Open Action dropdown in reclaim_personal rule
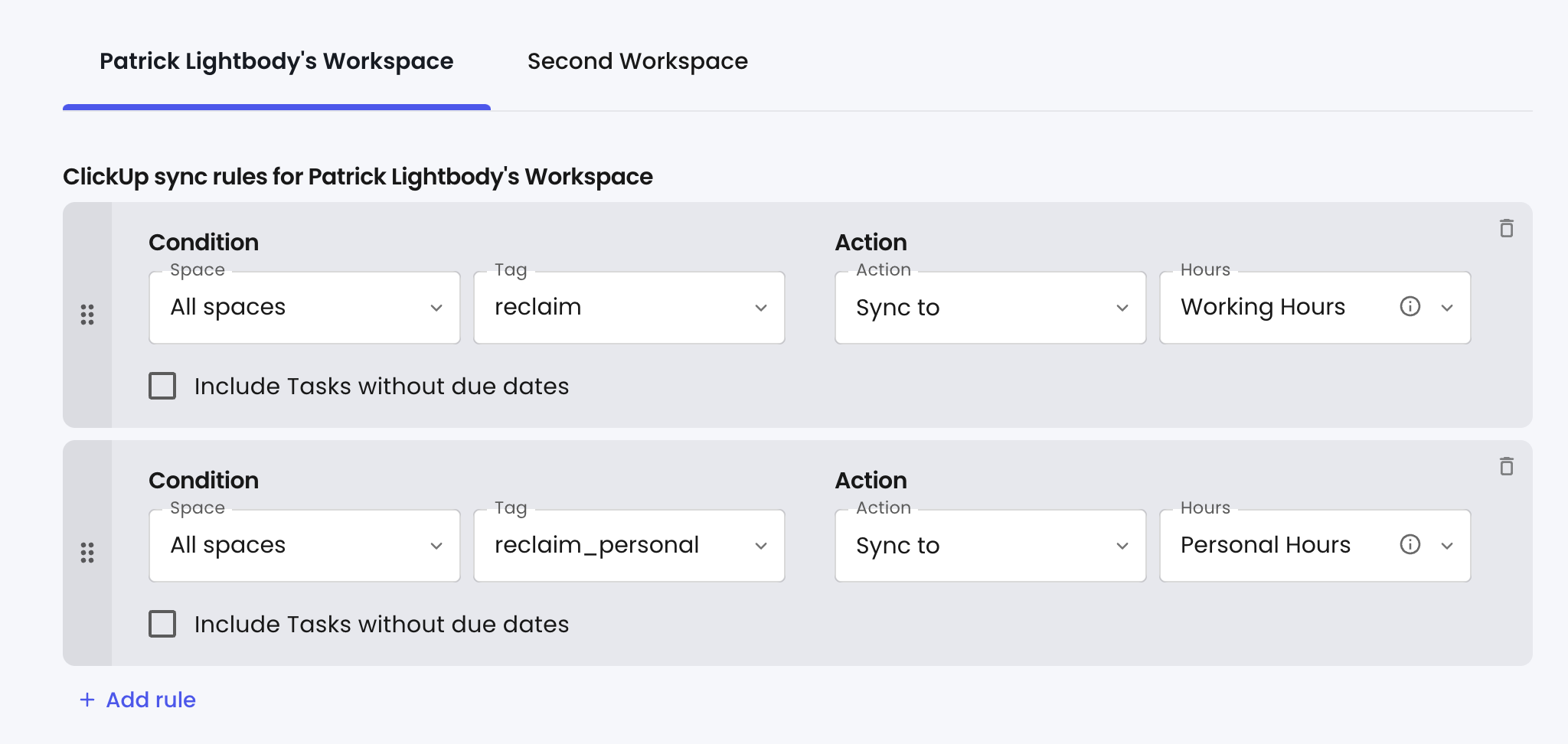This screenshot has width=1568, height=744. 991,546
